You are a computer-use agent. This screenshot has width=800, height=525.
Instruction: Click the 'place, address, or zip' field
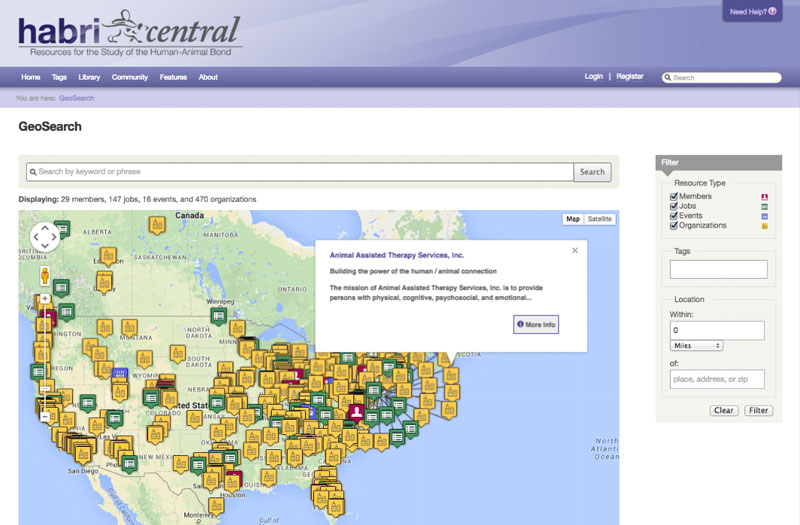coord(717,379)
